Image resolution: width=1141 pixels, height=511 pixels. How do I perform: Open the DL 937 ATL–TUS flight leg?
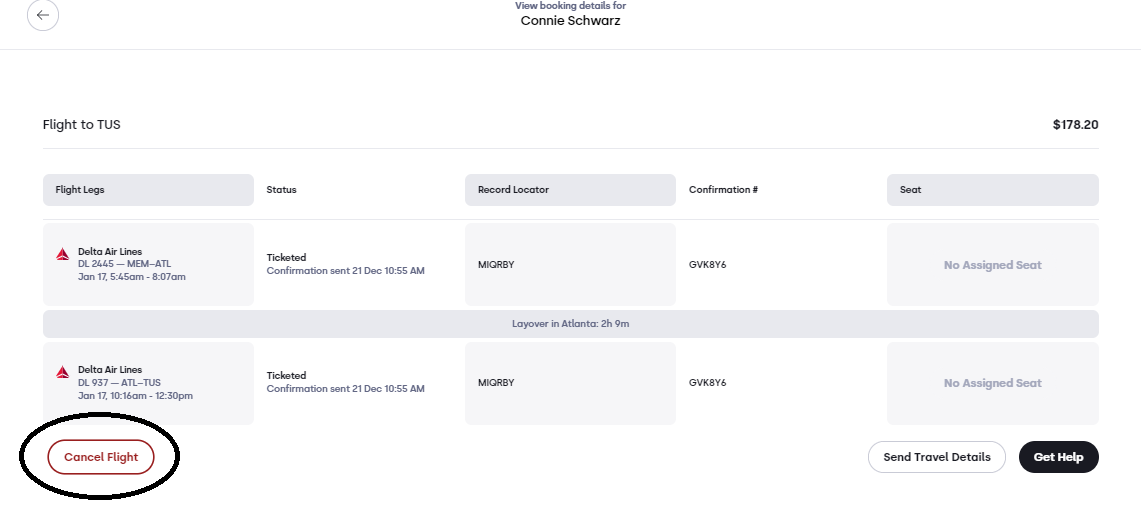pyautogui.click(x=148, y=383)
